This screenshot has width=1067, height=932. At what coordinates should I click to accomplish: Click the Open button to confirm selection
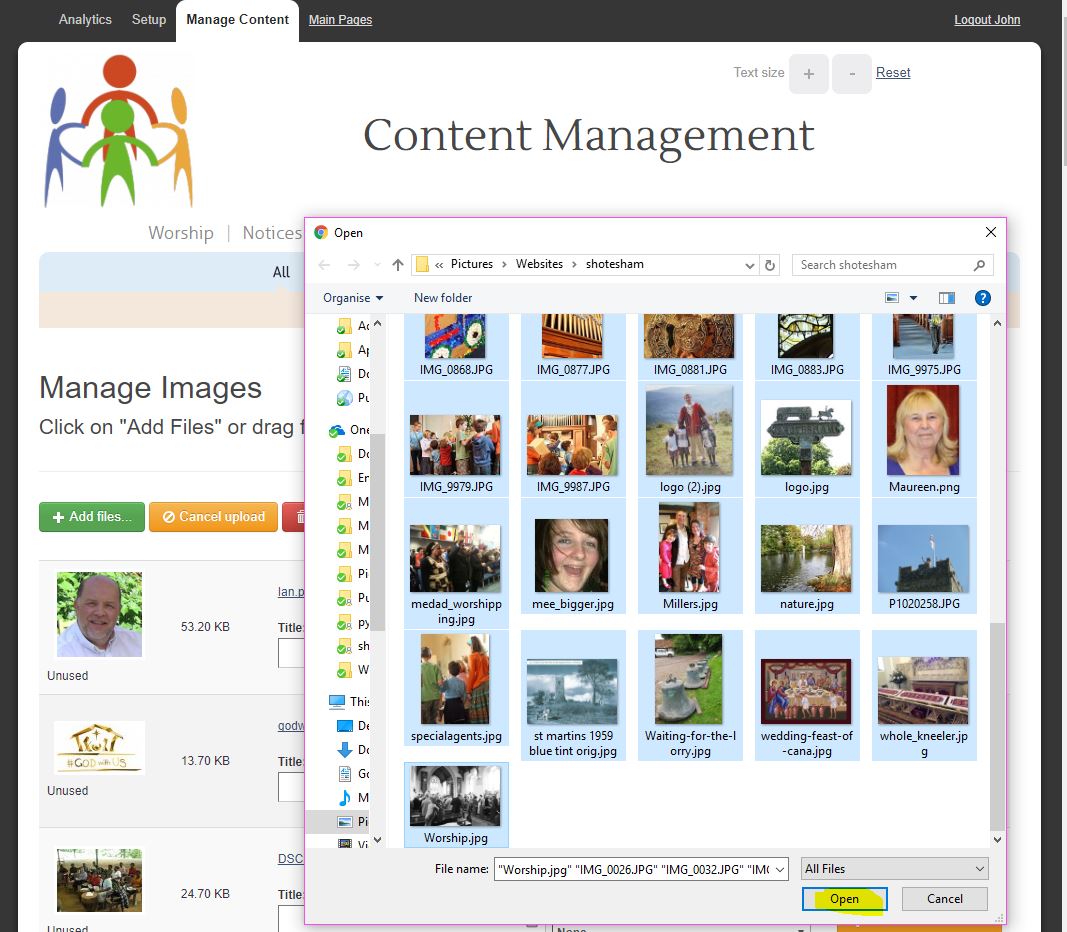(844, 898)
